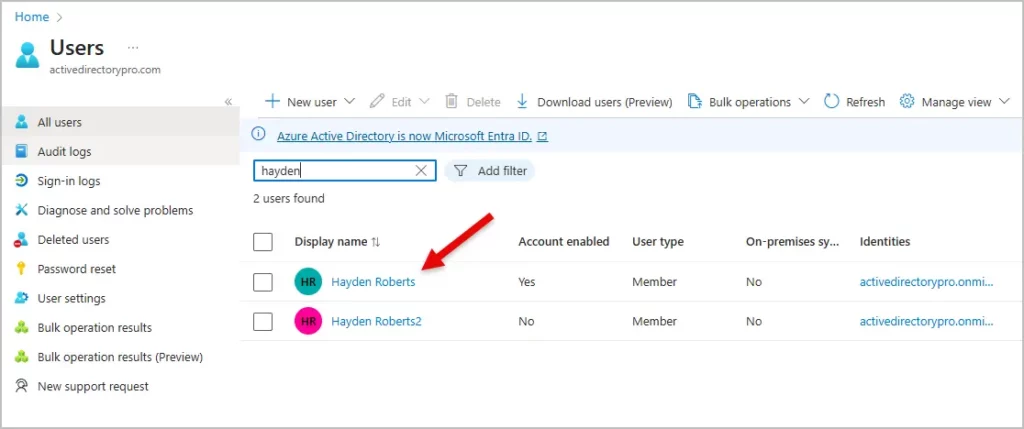Click the info icon in the banner

click(x=259, y=134)
